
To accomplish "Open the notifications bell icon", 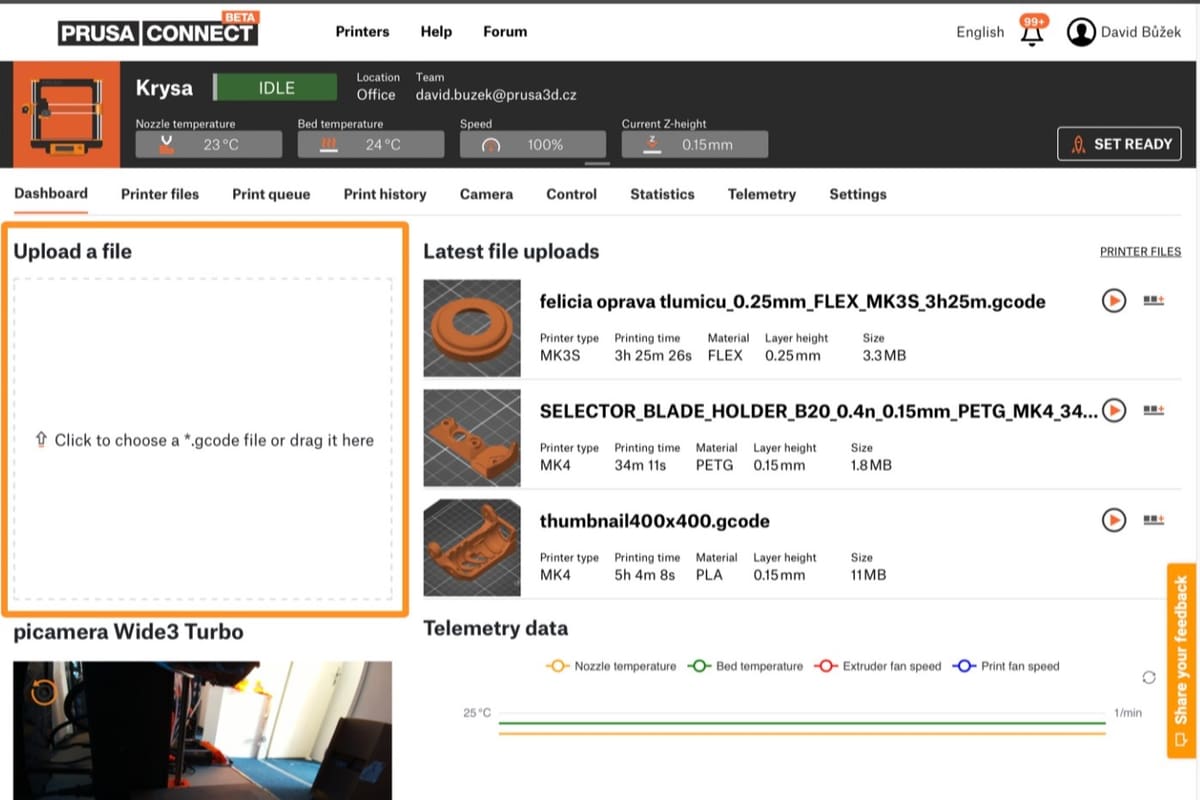I will click(1031, 32).
